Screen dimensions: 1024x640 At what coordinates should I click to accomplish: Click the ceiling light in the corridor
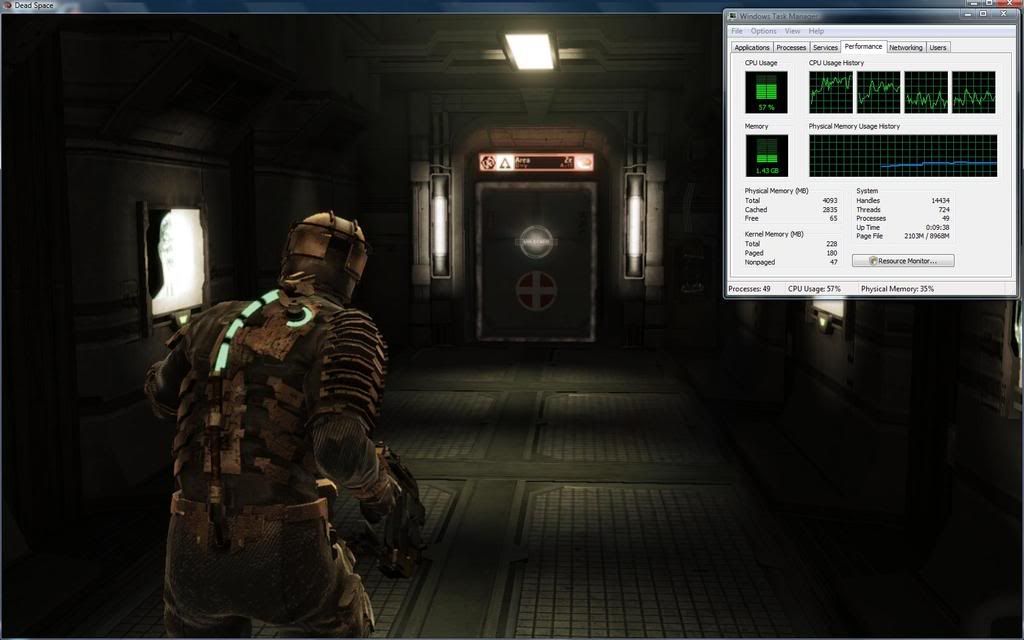(x=530, y=52)
